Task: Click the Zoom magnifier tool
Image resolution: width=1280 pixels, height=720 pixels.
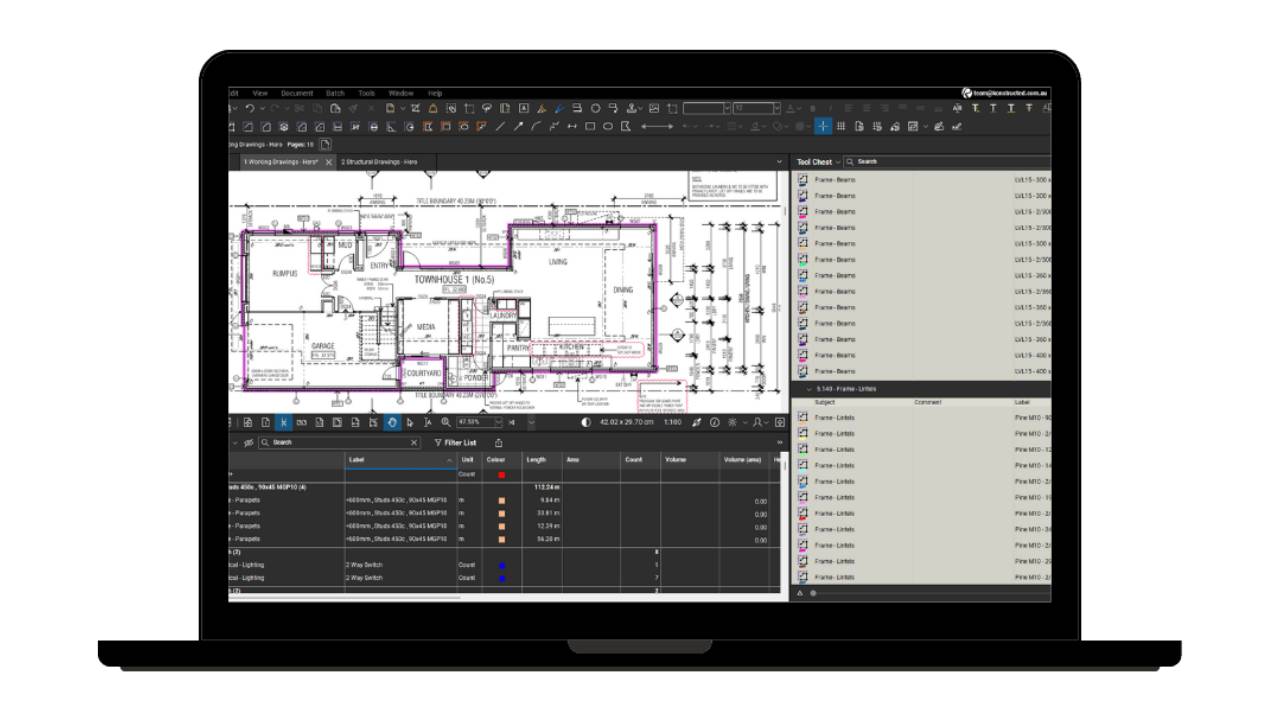Action: (x=446, y=422)
